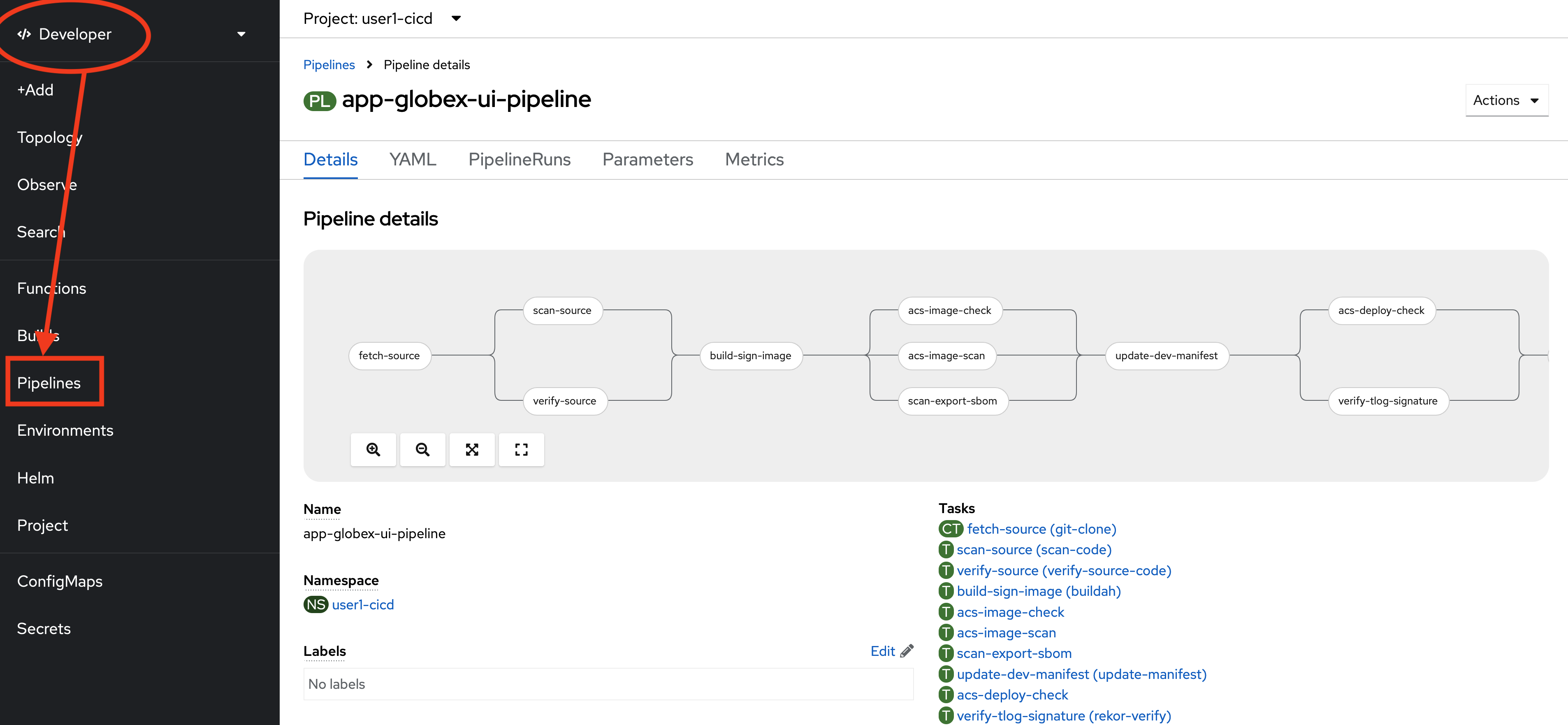The image size is (1568, 725).
Task: Open the user1-cicd namespace link
Action: point(363,604)
